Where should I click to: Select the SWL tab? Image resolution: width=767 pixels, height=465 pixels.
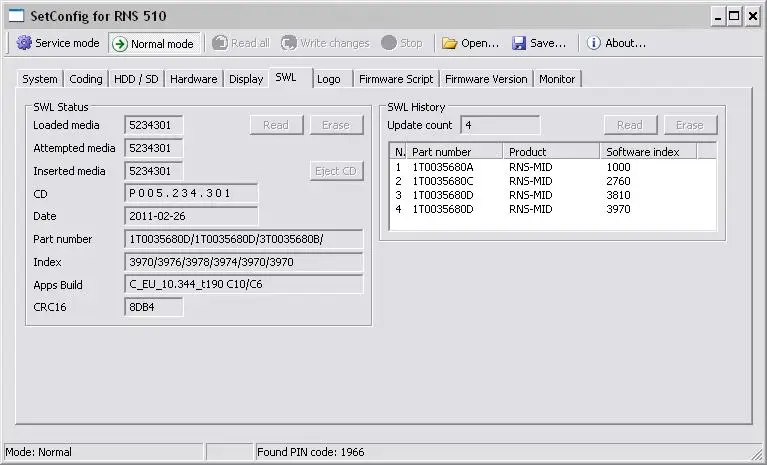pos(290,77)
